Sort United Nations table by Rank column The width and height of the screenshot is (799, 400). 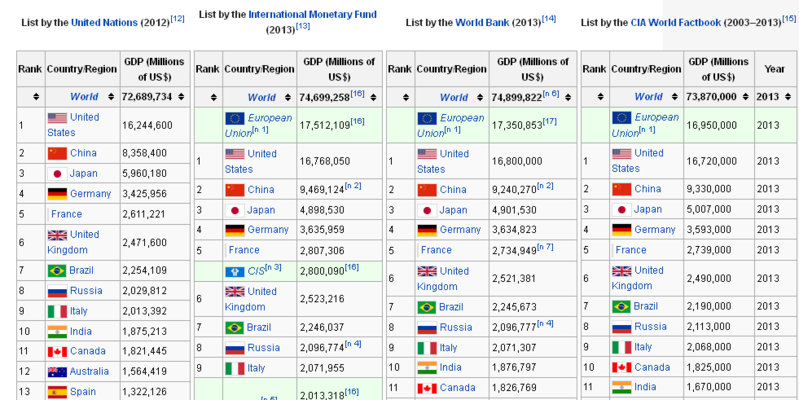click(x=36, y=97)
